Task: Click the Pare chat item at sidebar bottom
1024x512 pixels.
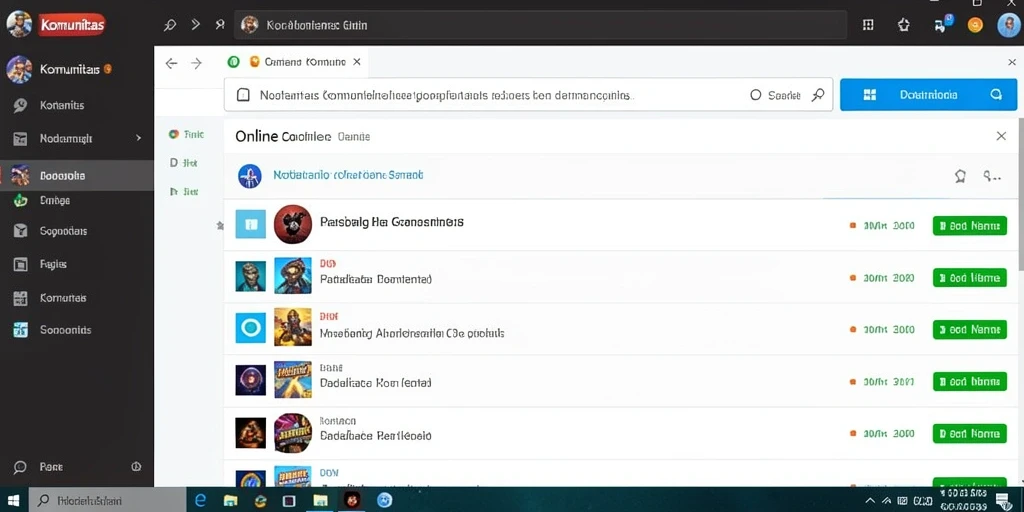Action: pyautogui.click(x=51, y=466)
